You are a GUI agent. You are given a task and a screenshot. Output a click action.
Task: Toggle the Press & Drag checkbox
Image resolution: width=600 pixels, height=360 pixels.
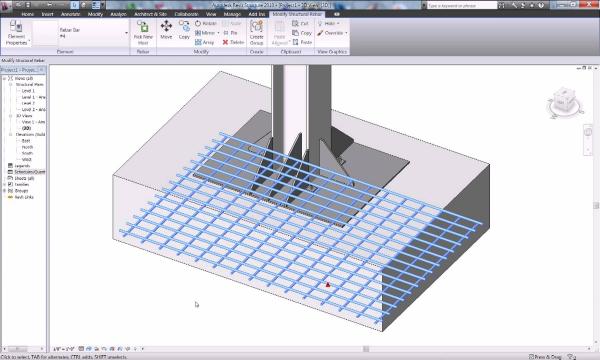[531, 357]
